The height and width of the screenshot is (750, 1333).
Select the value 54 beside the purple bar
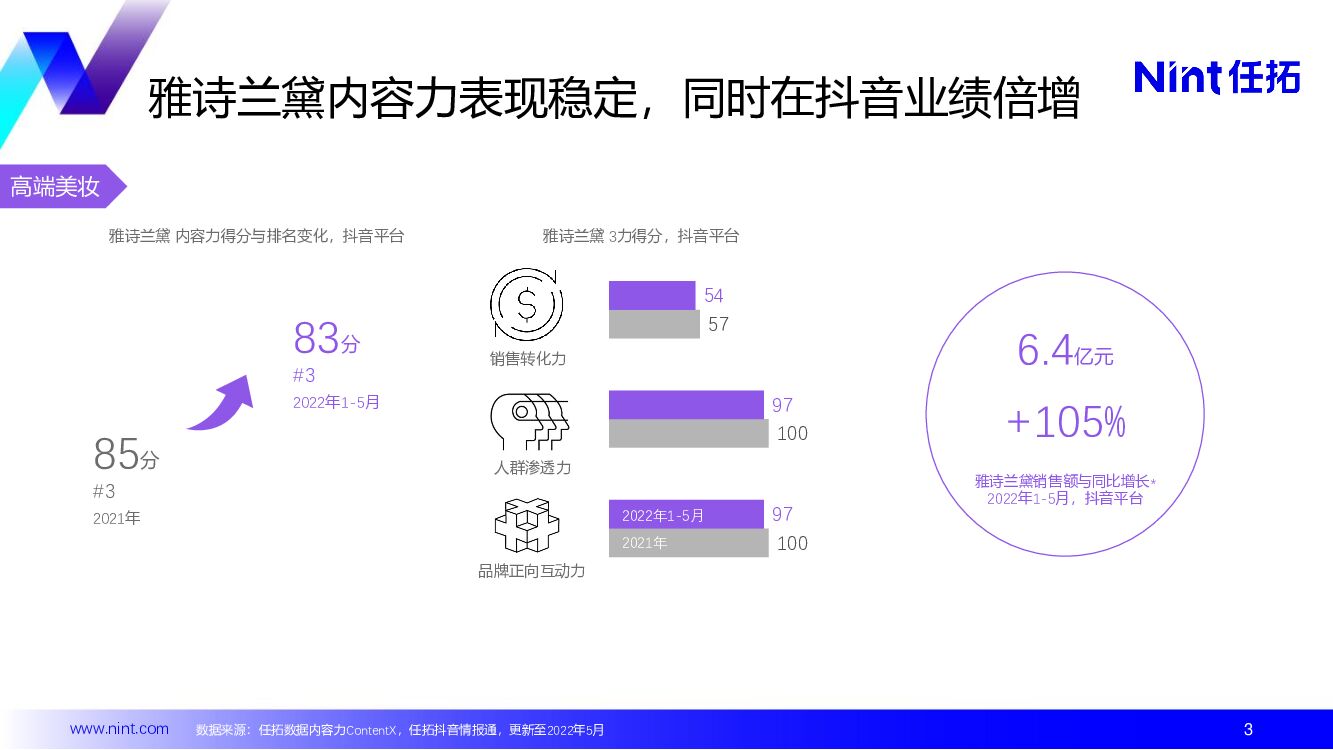714,296
